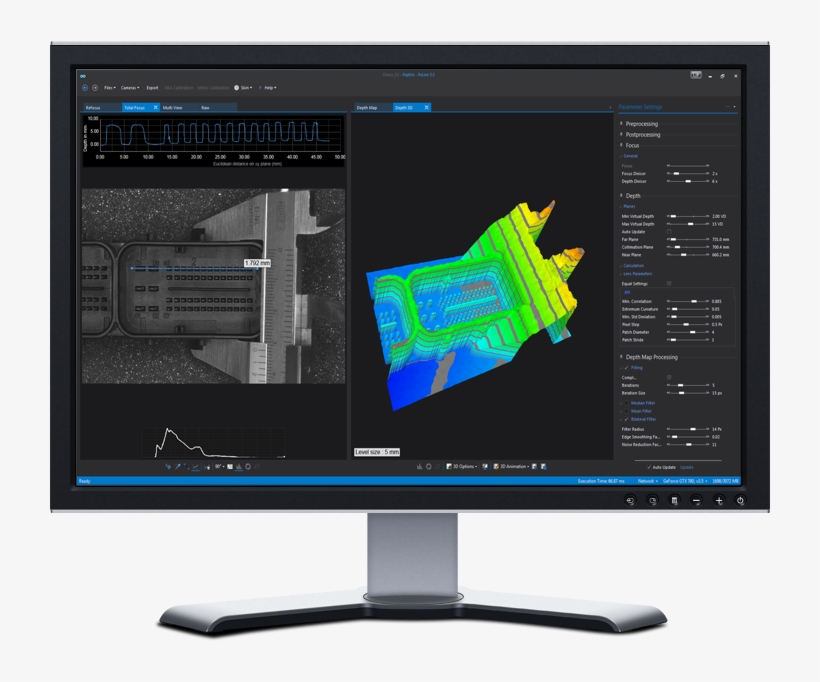Click the monitor minus button icon

pos(696,500)
